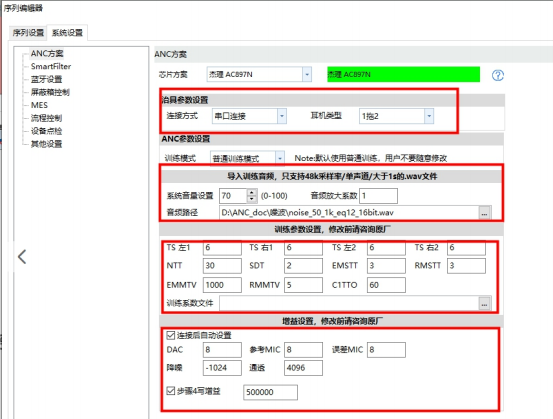Viewport: 553px width, 419px height.
Task: Click the 误差MIC gain input field
Action: coord(386,350)
